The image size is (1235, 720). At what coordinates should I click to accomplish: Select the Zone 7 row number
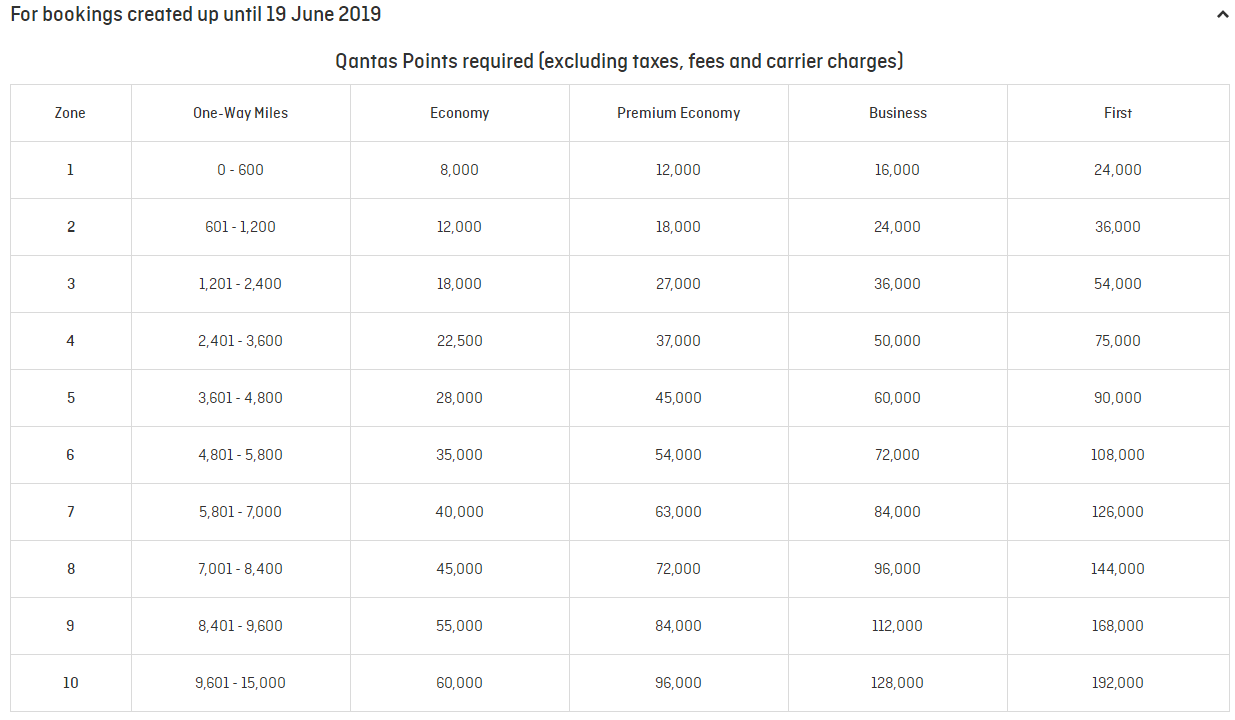coord(70,512)
